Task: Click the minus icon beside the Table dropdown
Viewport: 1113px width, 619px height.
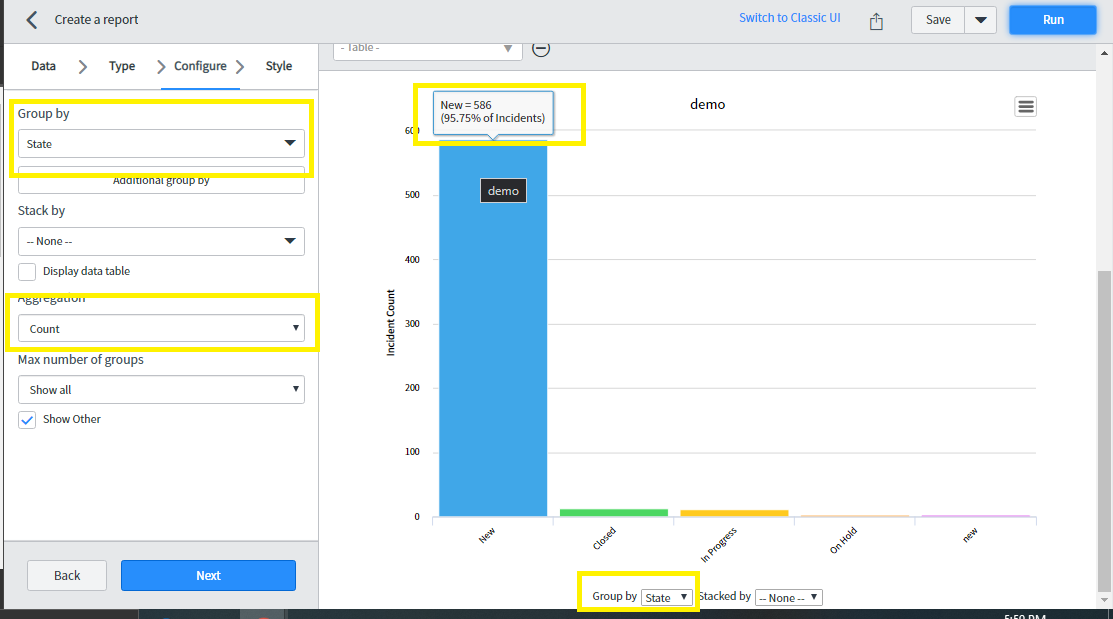Action: point(540,47)
